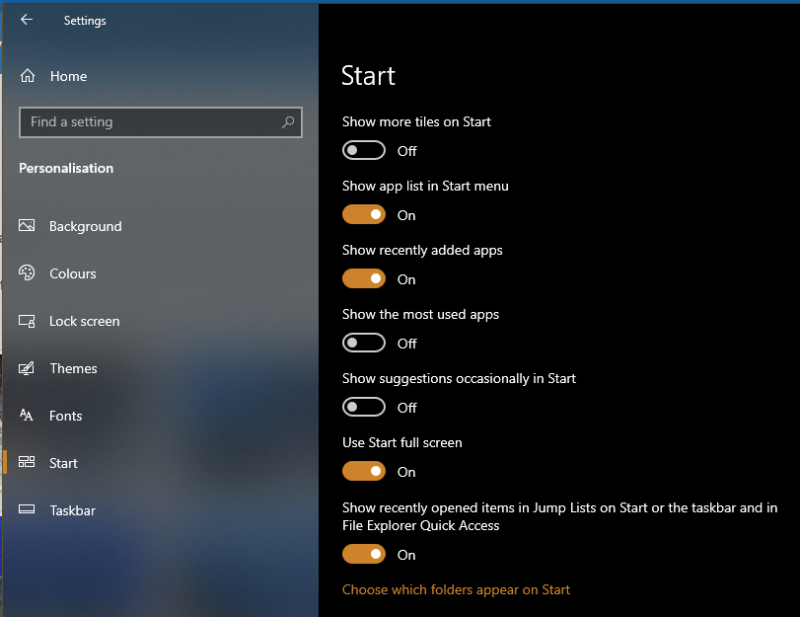Open Choose which folders appear on Start
The width and height of the screenshot is (800, 617).
[x=456, y=590]
